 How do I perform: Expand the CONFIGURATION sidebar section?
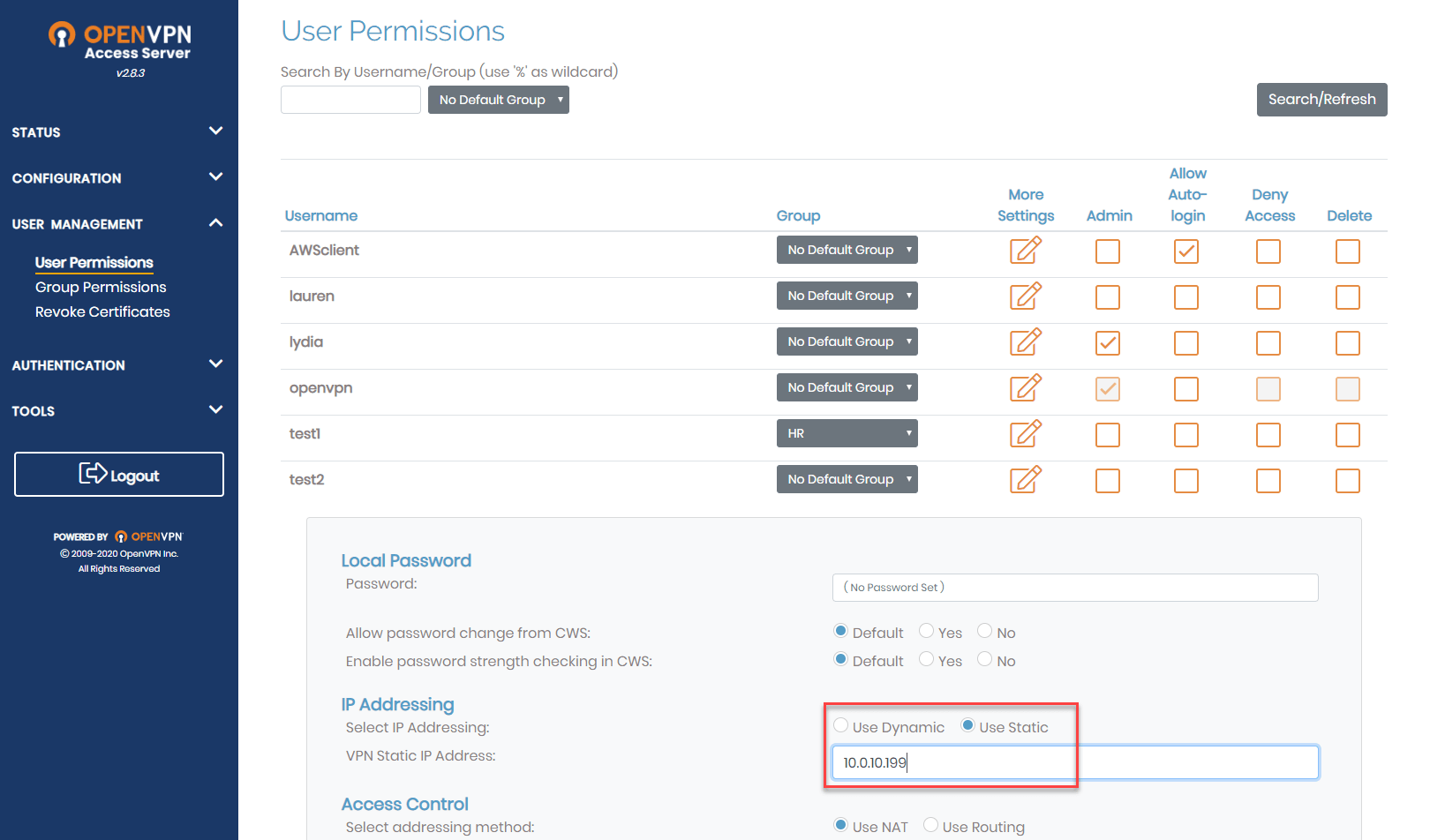coord(66,177)
